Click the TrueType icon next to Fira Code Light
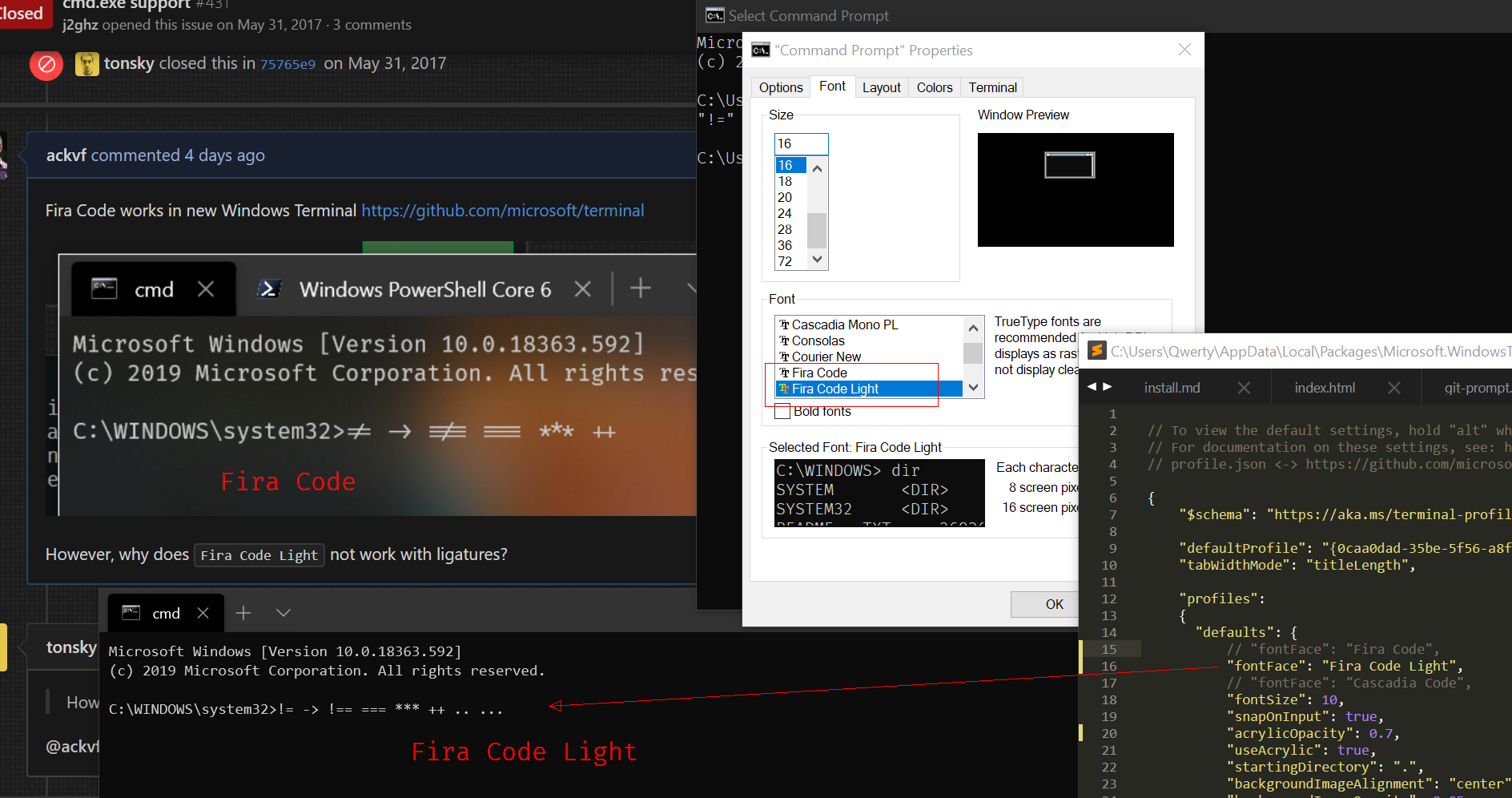 point(783,389)
